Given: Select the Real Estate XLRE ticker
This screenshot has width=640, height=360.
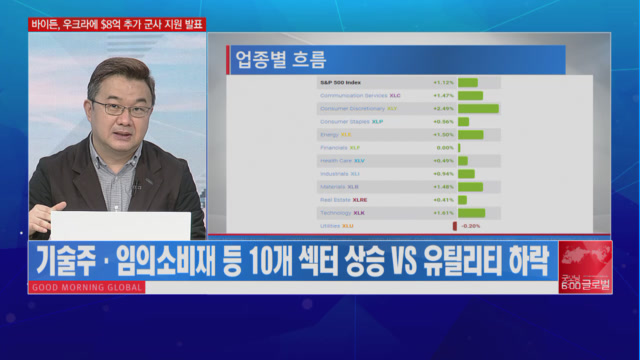Looking at the screenshot, I should pos(360,200).
